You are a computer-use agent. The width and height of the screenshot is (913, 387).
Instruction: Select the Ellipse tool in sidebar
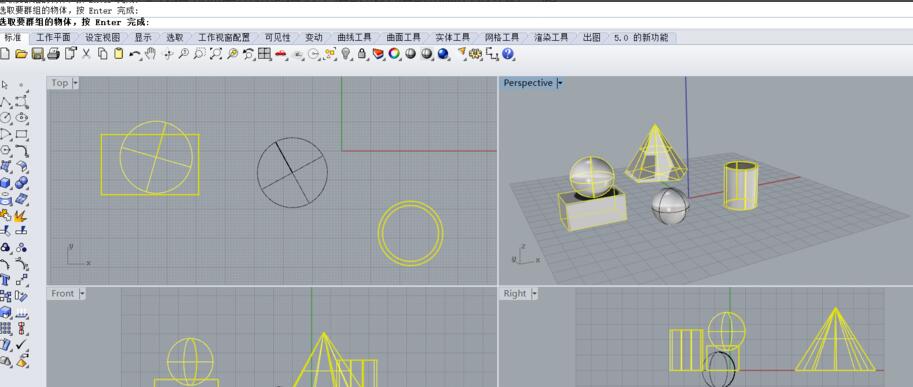click(22, 118)
